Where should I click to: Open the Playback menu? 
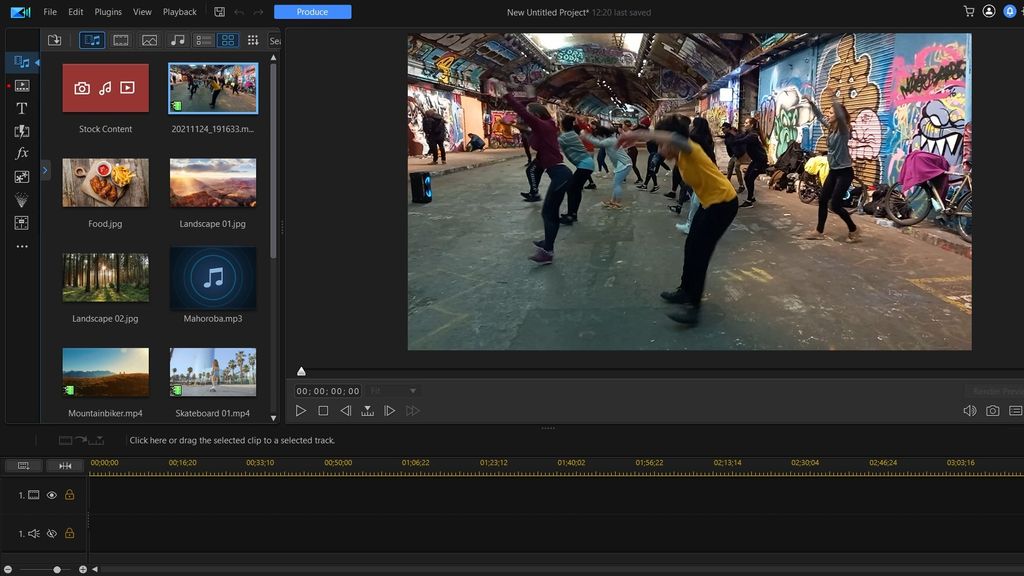pos(179,12)
